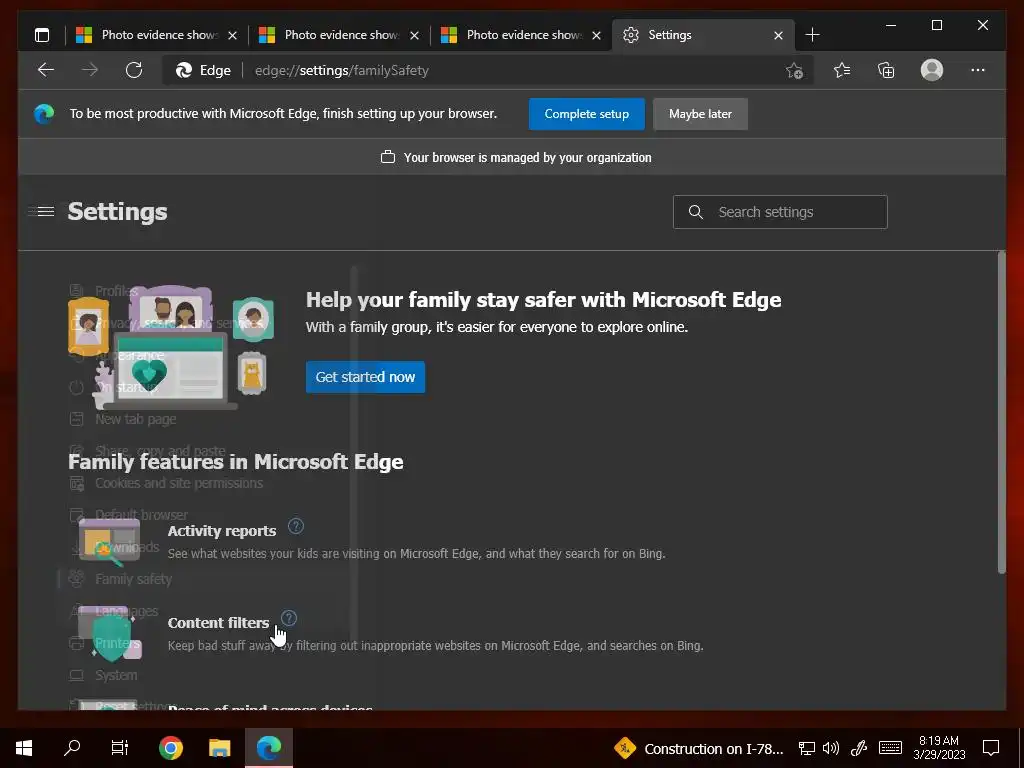
Task: Click the Content filters heading
Action: click(218, 623)
